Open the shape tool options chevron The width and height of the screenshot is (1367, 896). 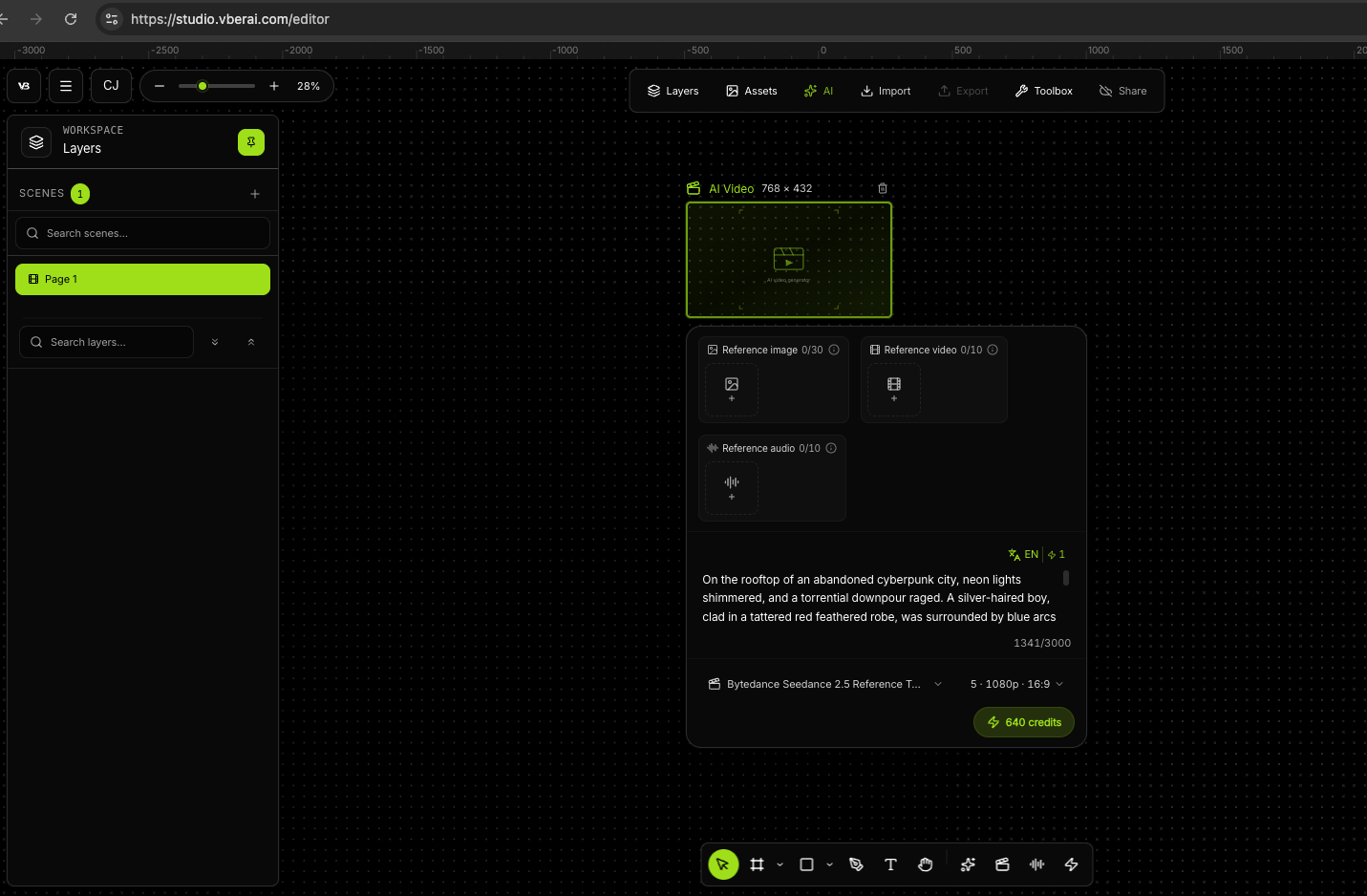(x=829, y=864)
